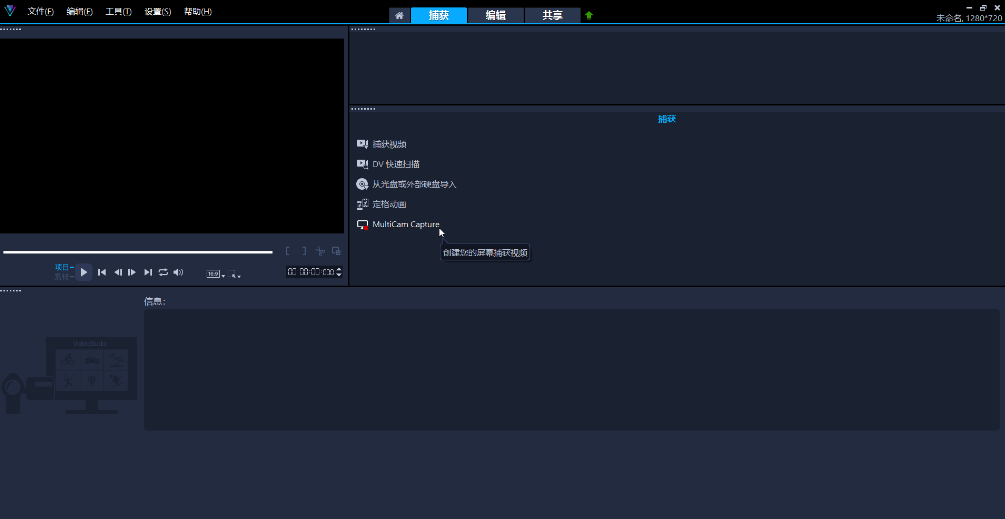The image size is (1005, 519).
Task: Toggle the Repeat loop playback icon
Action: coord(163,272)
